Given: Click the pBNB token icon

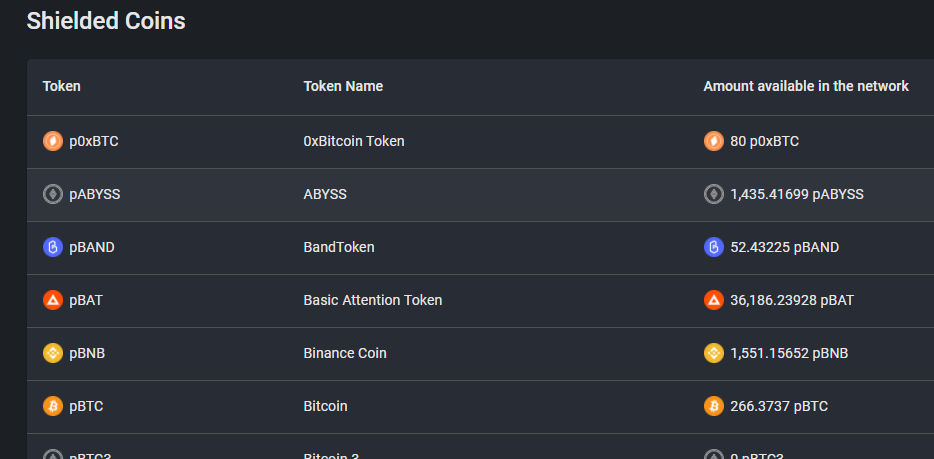Looking at the screenshot, I should 53,353.
